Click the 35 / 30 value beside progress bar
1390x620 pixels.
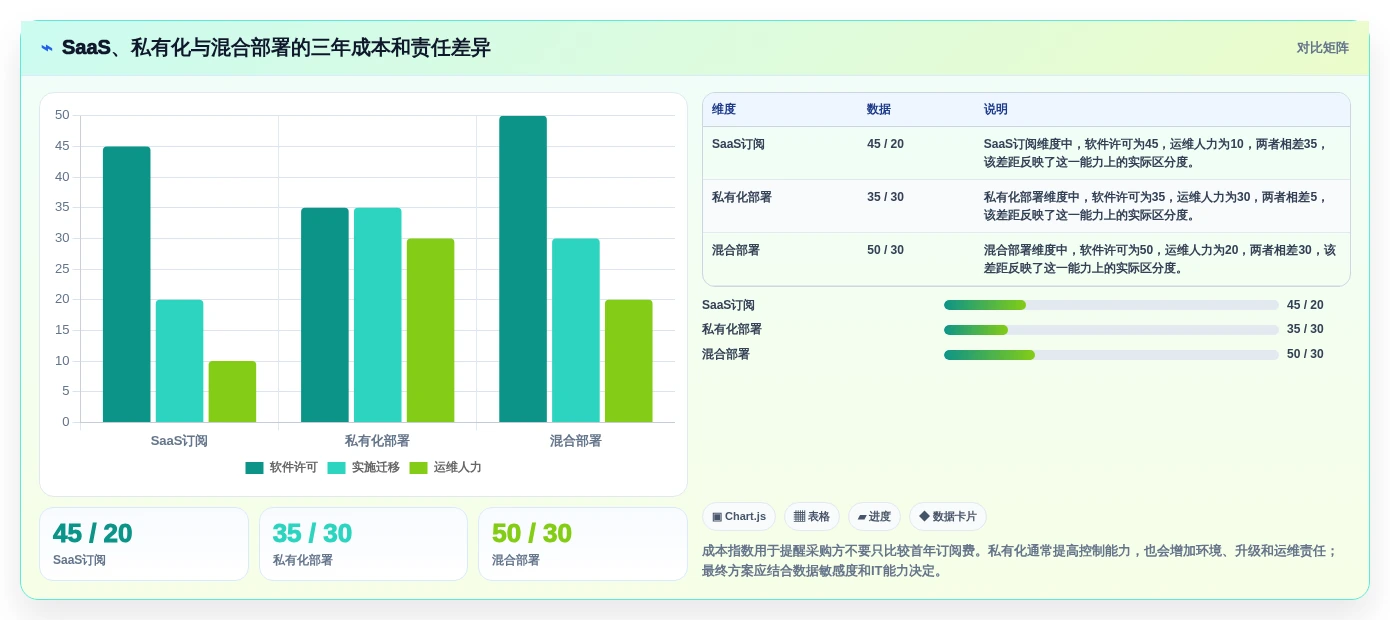point(1305,329)
